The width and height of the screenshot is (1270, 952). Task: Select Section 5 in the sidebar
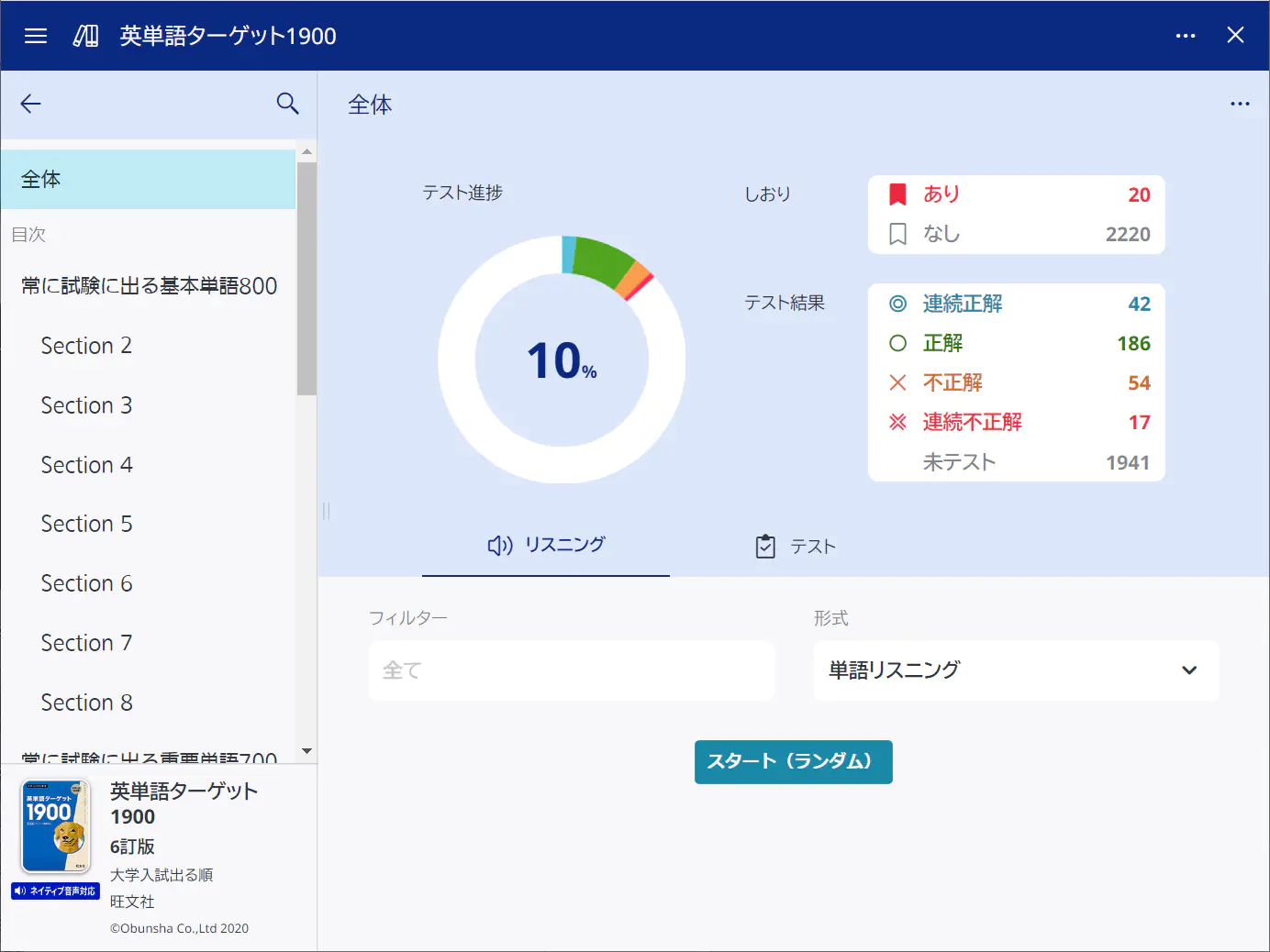pyautogui.click(x=86, y=523)
